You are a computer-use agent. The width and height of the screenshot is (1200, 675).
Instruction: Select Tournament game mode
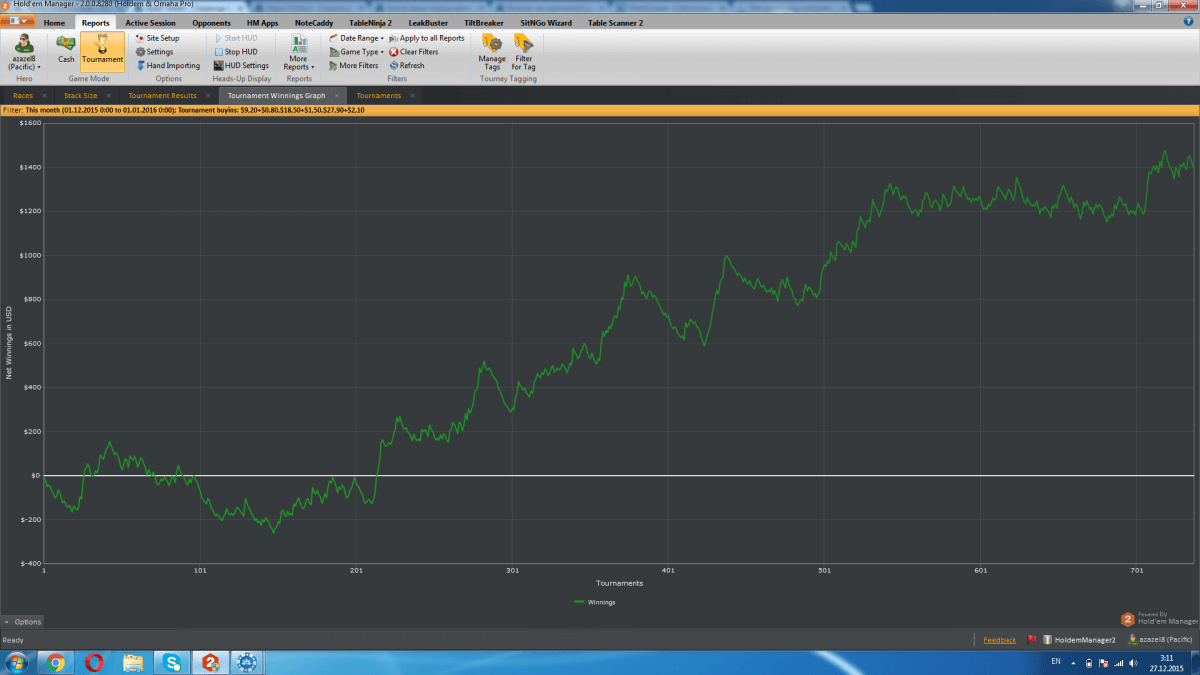coord(102,49)
